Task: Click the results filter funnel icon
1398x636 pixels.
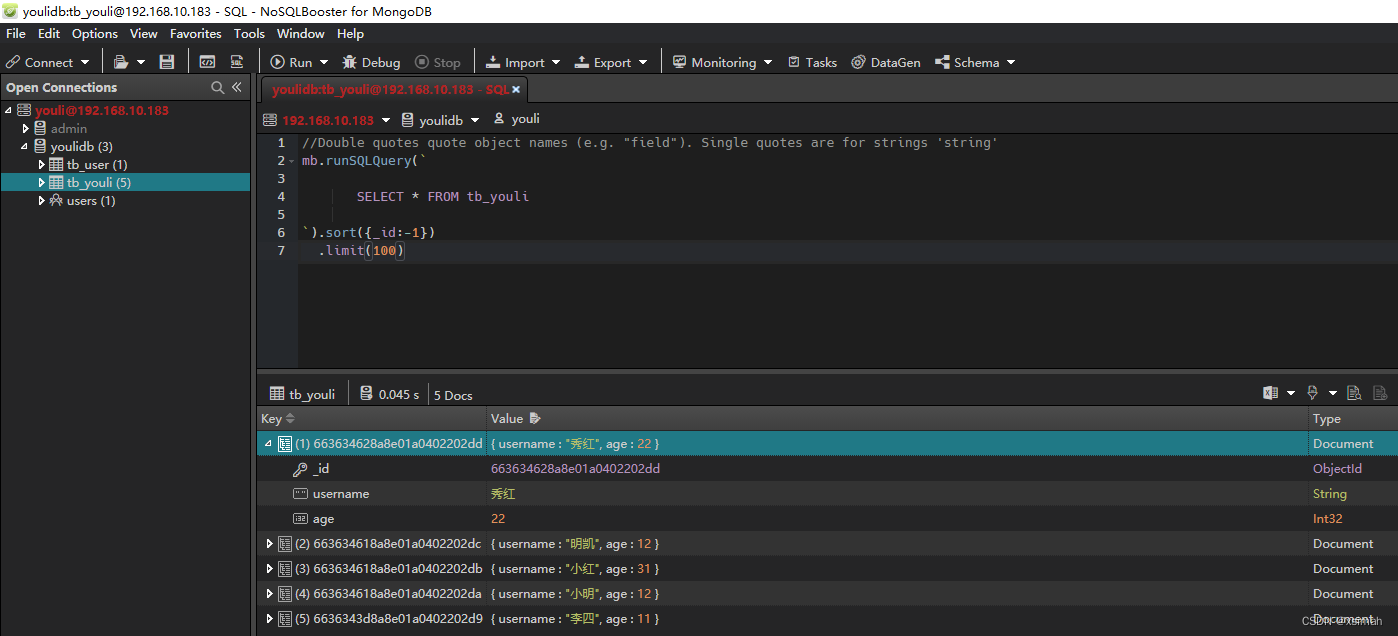Action: [x=1312, y=393]
